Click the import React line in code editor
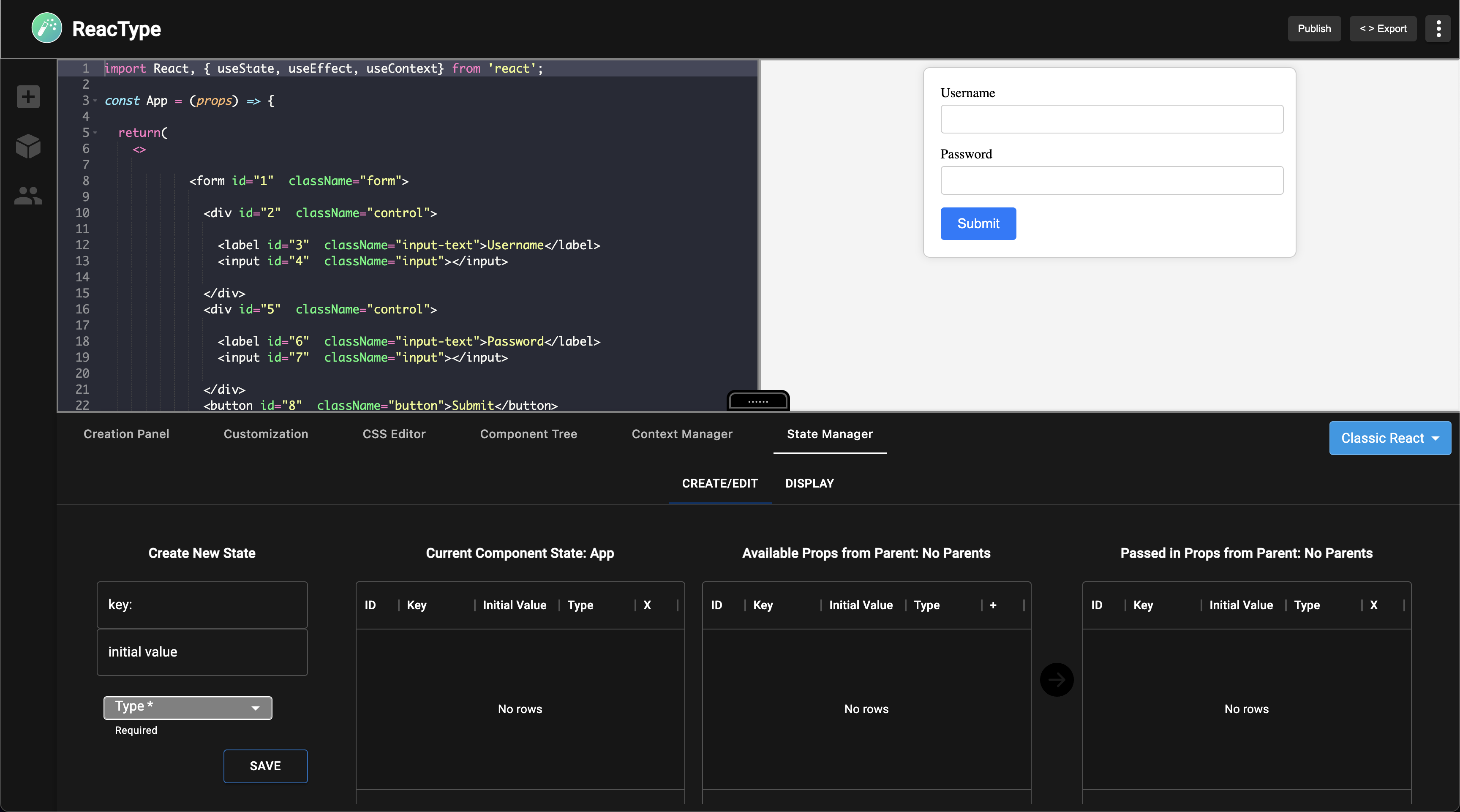This screenshot has height=812, width=1460. 324,68
